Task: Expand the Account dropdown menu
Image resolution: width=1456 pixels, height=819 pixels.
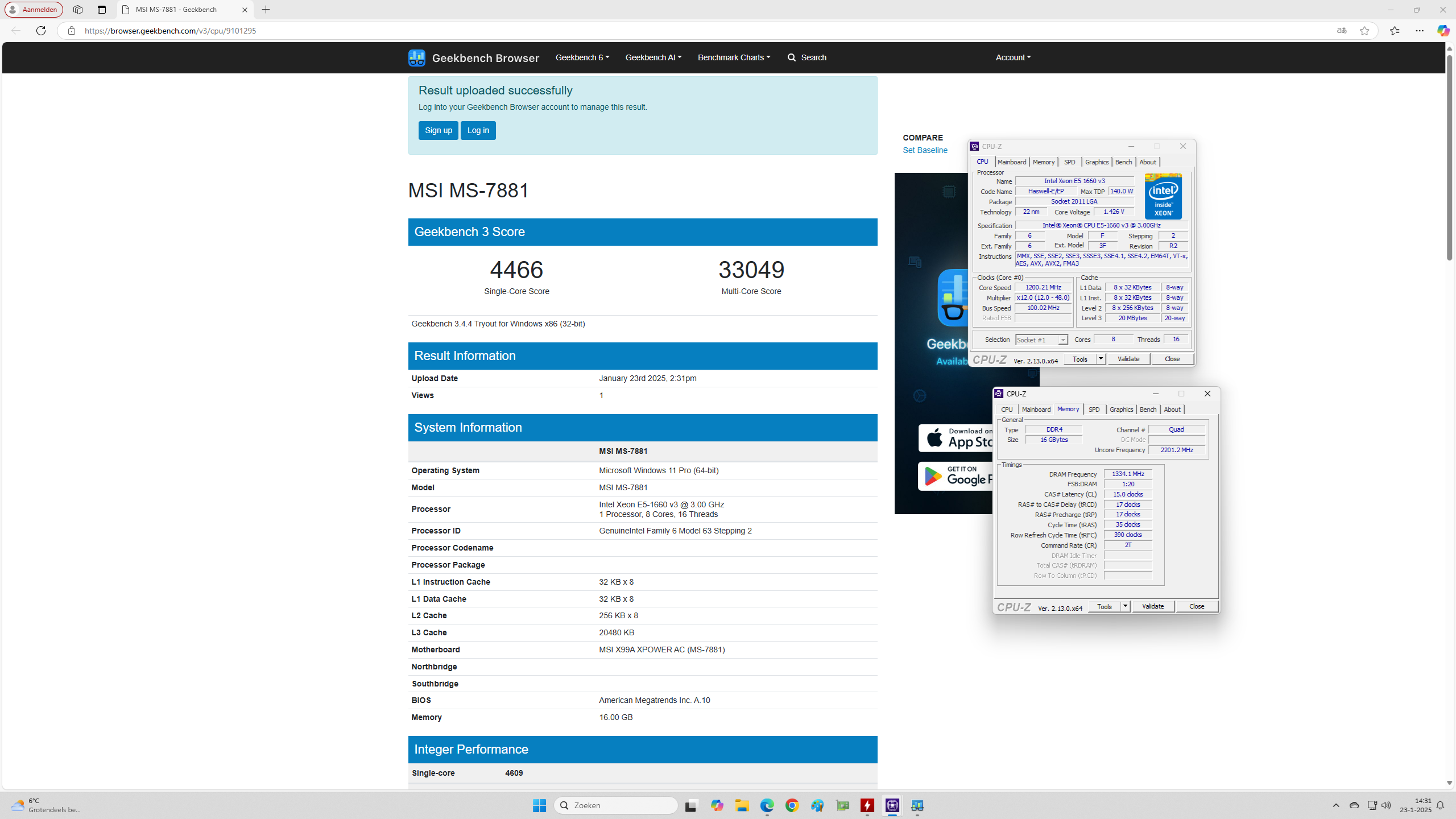Action: [1013, 57]
